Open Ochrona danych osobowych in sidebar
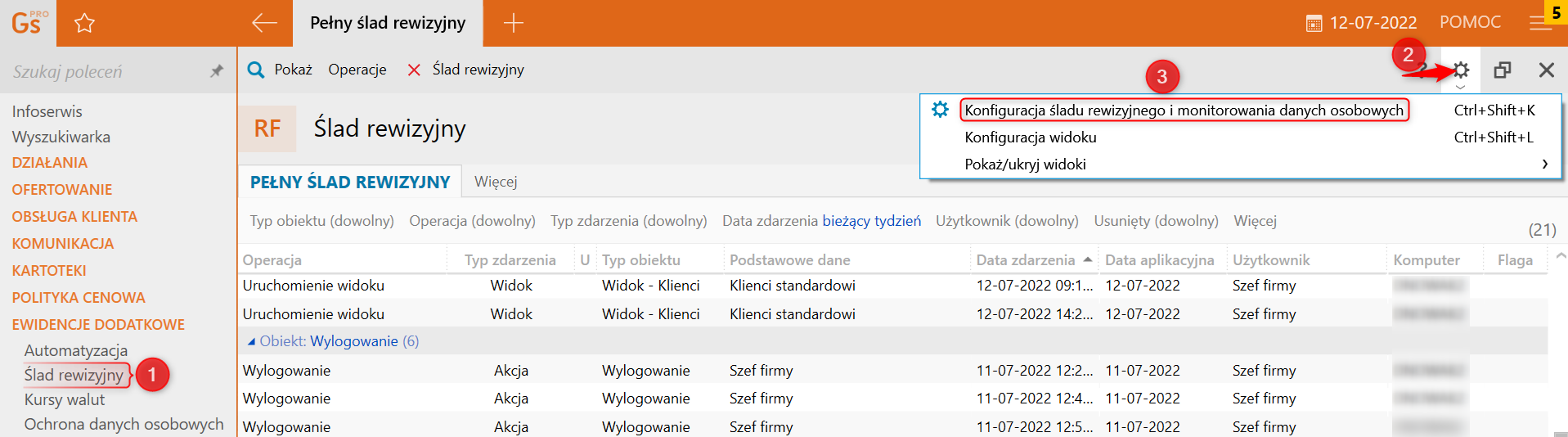 [124, 424]
